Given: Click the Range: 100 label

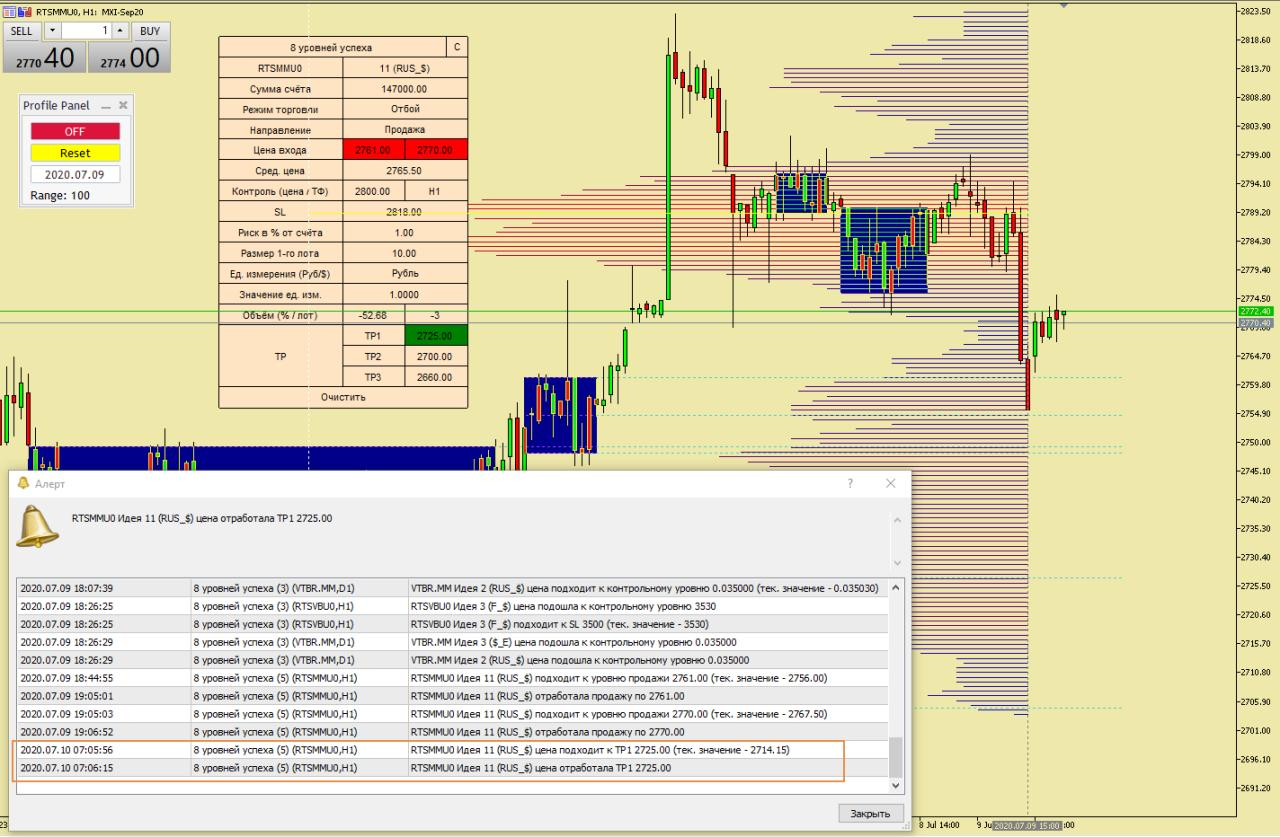Looking at the screenshot, I should click(x=60, y=195).
